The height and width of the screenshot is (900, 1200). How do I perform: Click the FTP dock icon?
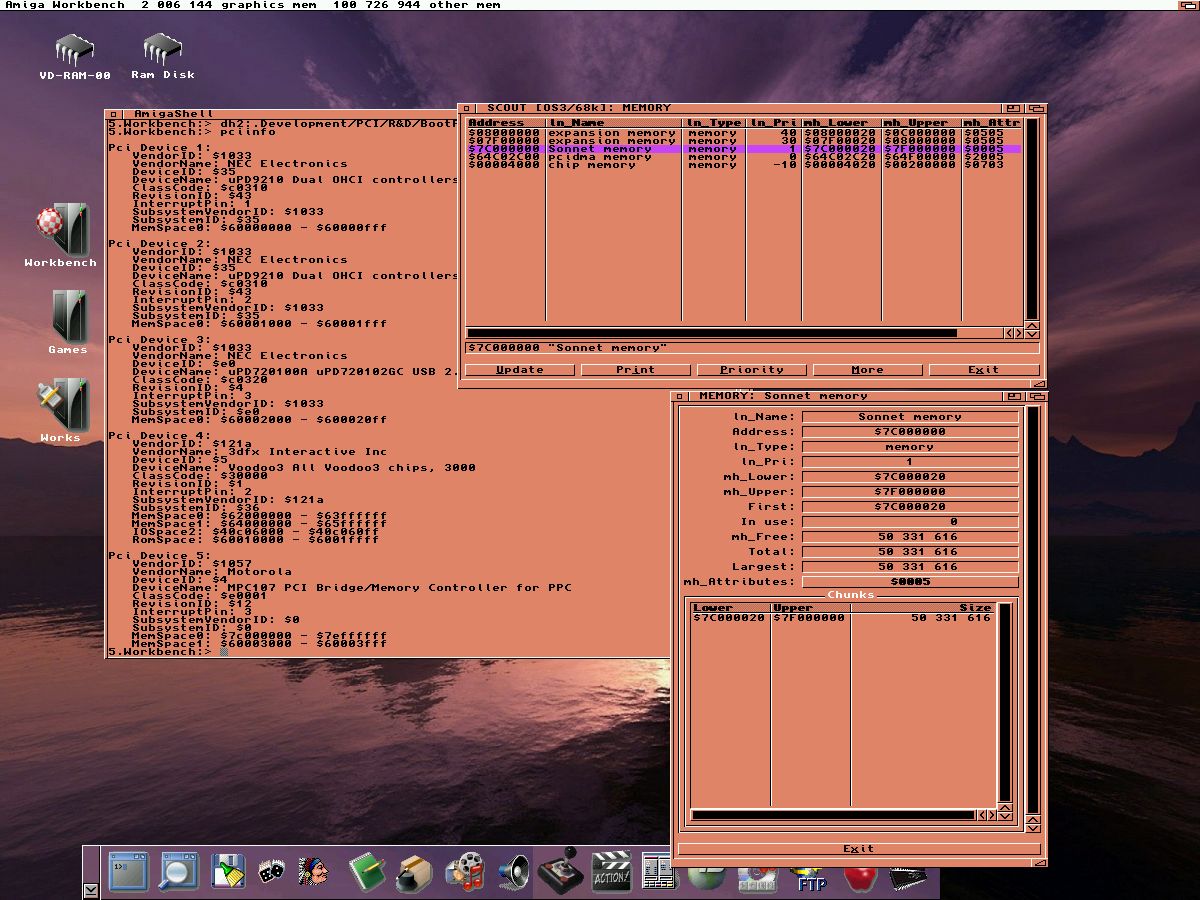coord(811,878)
